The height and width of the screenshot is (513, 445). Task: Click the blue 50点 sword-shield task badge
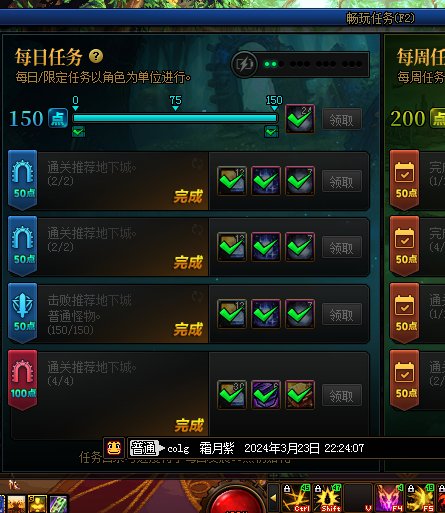(23, 312)
